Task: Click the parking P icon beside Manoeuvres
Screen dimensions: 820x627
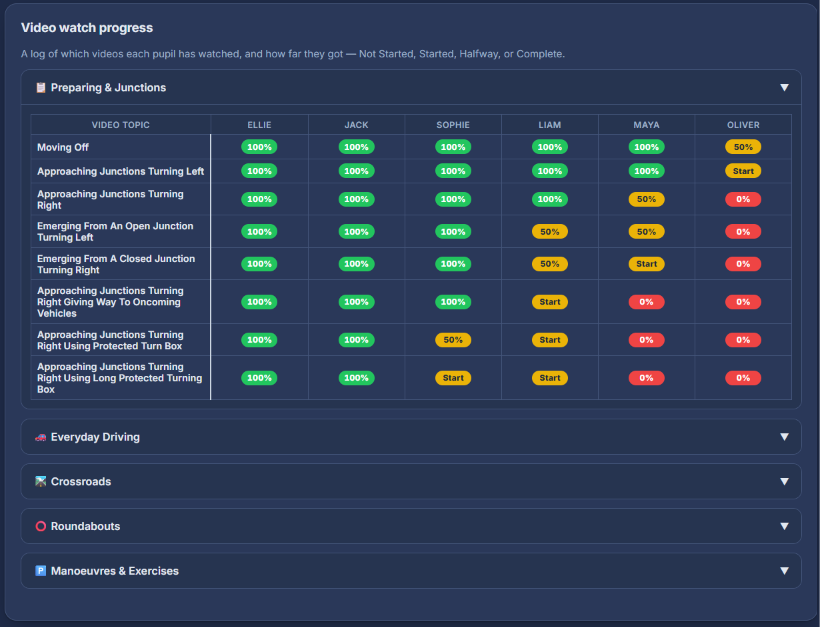Action: coord(40,571)
